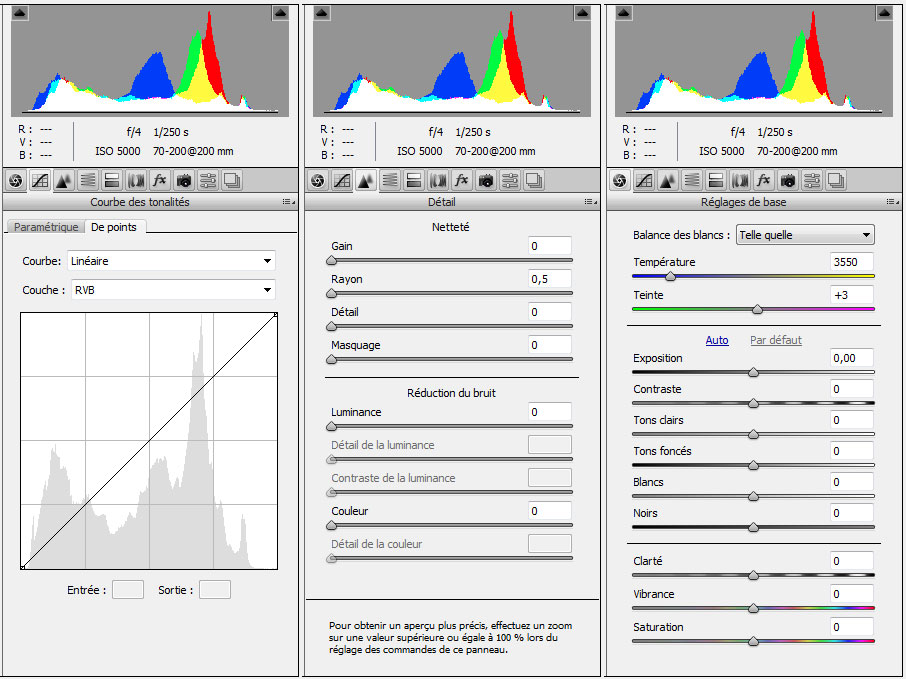906x679 pixels.
Task: Select Detail triangles icon in the Détail panel
Action: point(365,181)
